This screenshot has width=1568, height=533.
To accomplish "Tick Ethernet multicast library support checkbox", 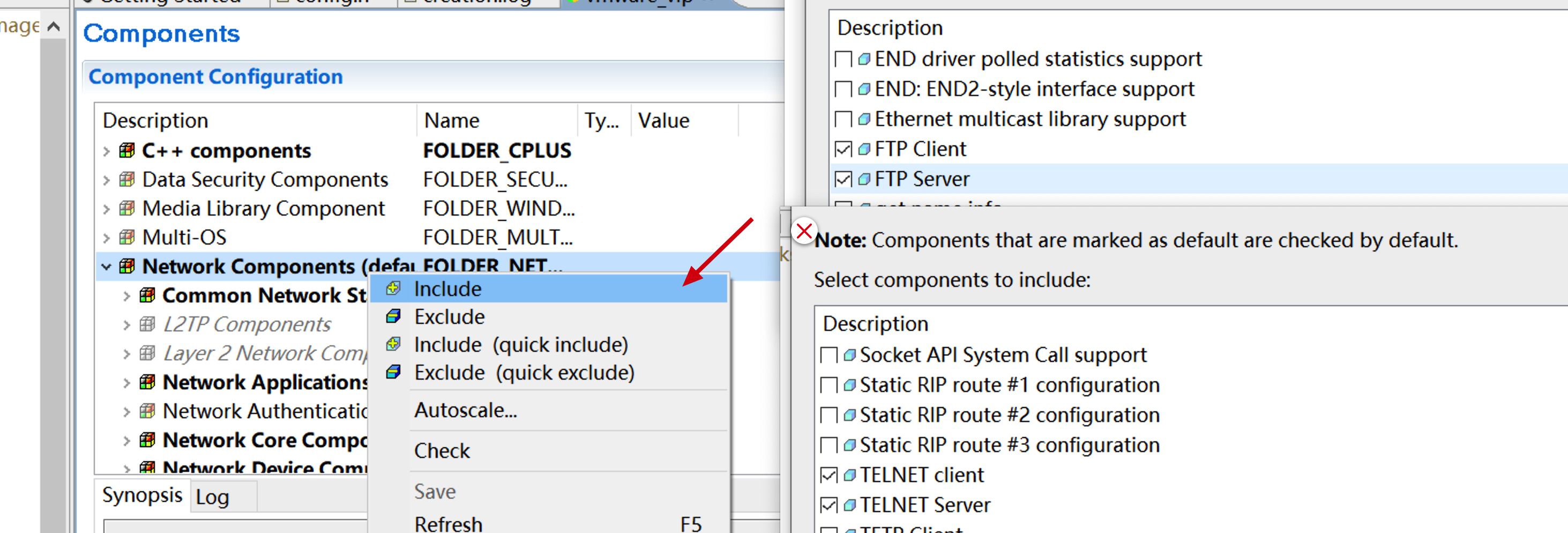I will (843, 119).
